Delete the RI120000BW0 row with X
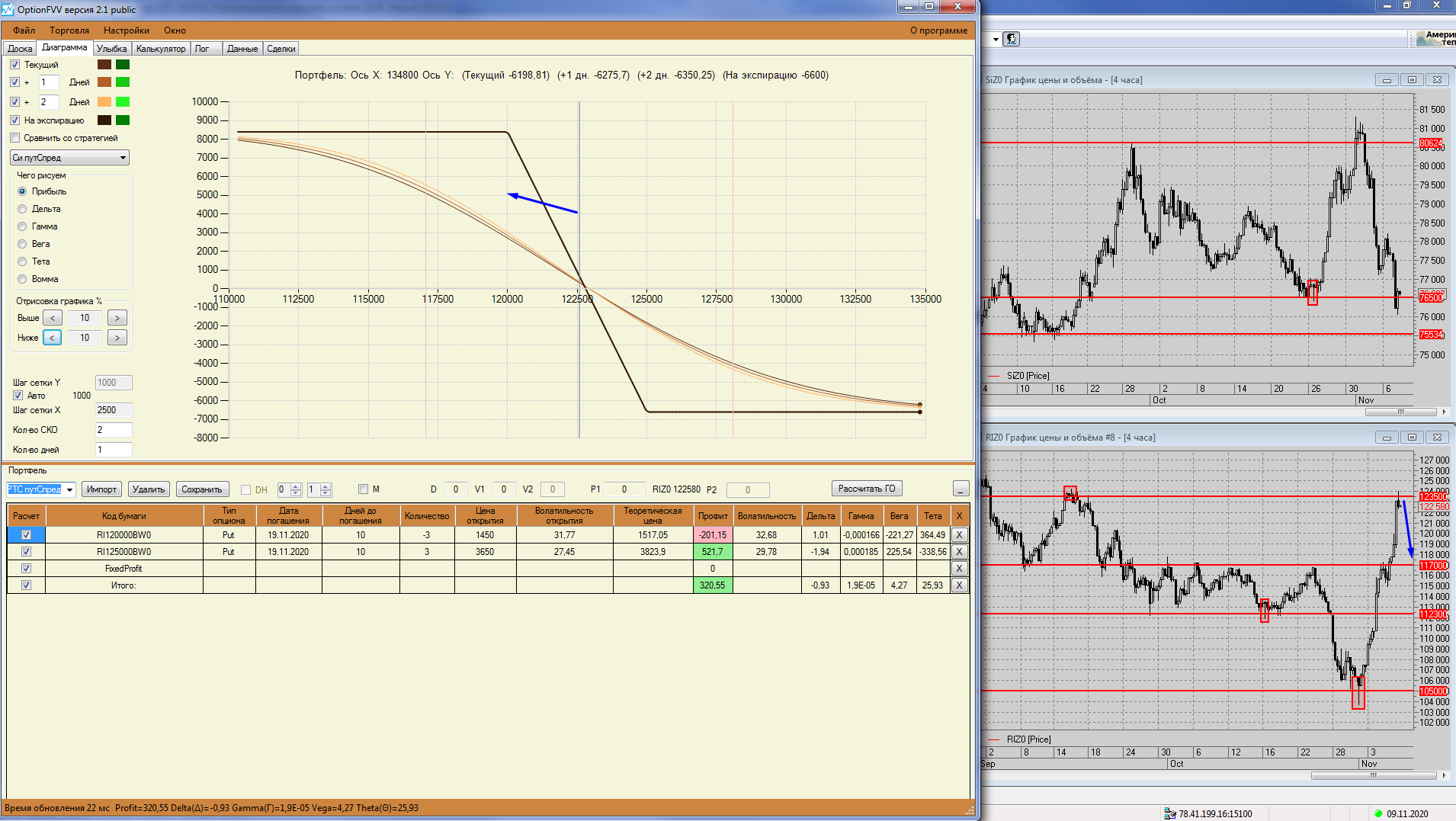 [959, 535]
